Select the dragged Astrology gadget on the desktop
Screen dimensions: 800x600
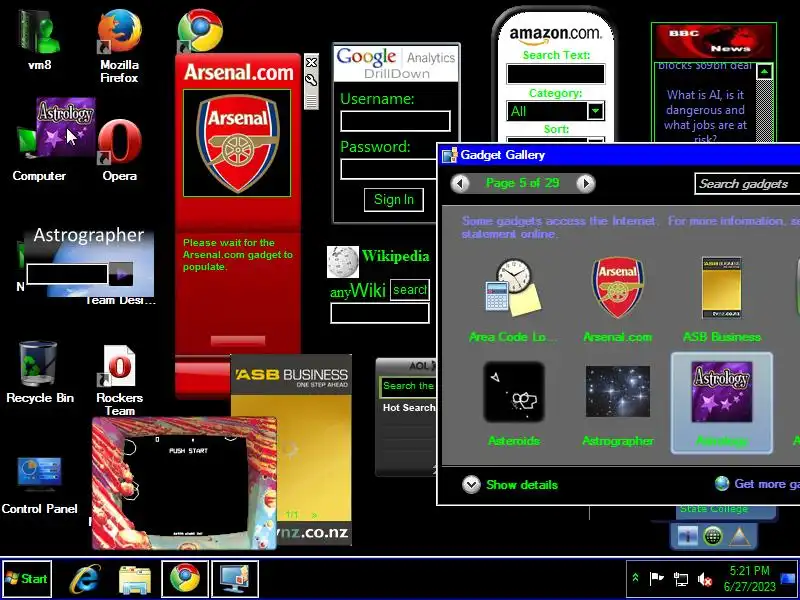tap(66, 127)
